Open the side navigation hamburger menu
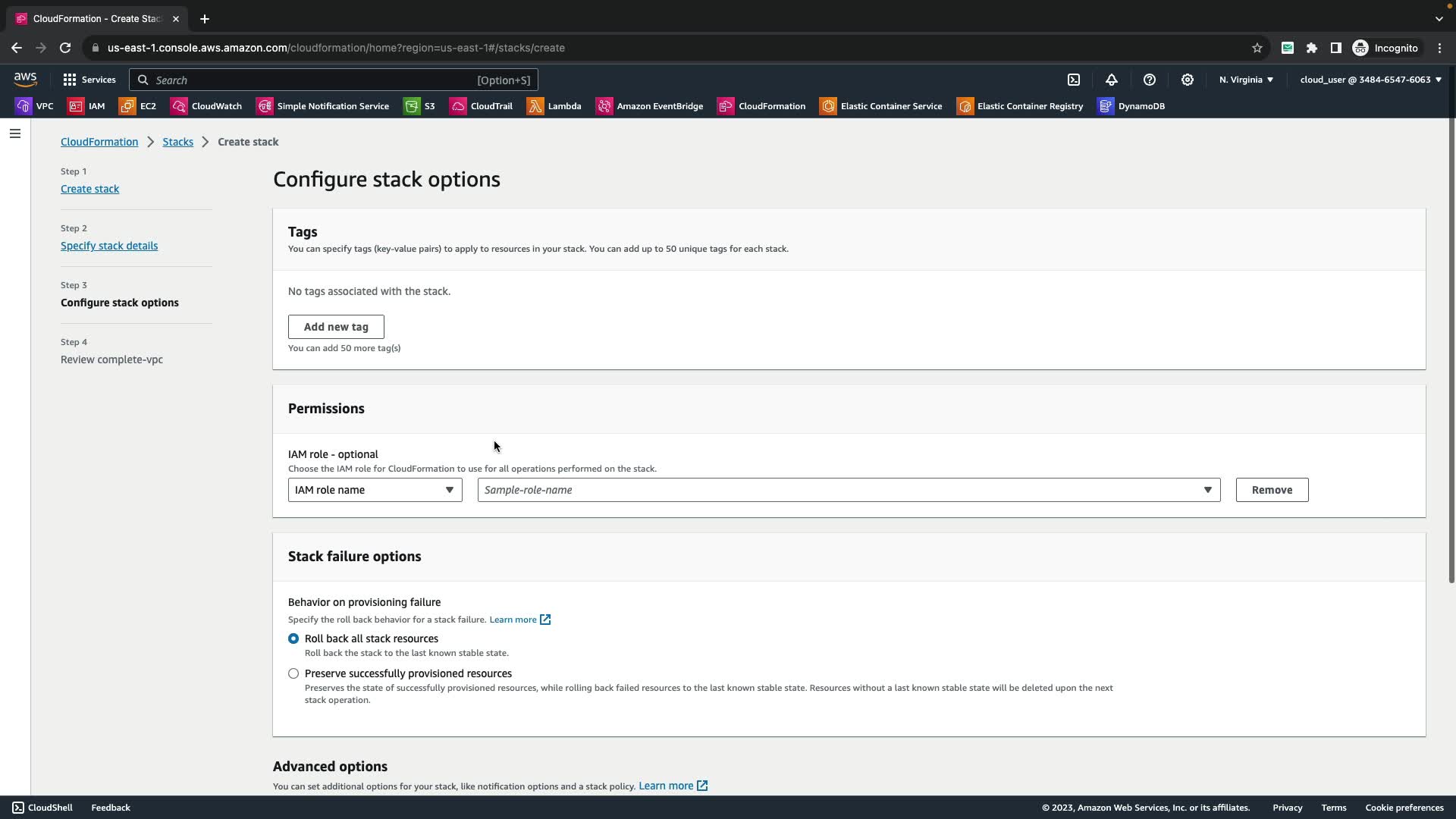This screenshot has height=819, width=1456. click(15, 133)
